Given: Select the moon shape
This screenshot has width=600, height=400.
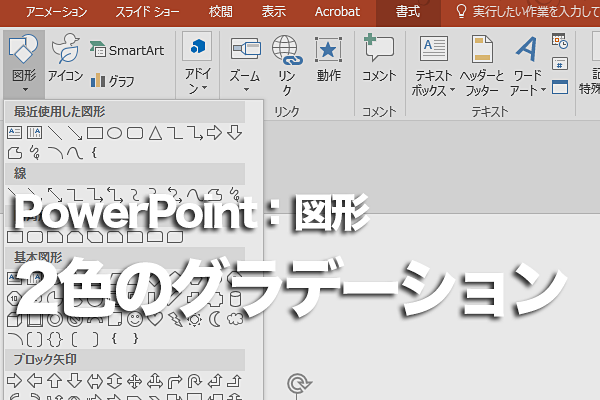Looking at the screenshot, I should pos(215,319).
